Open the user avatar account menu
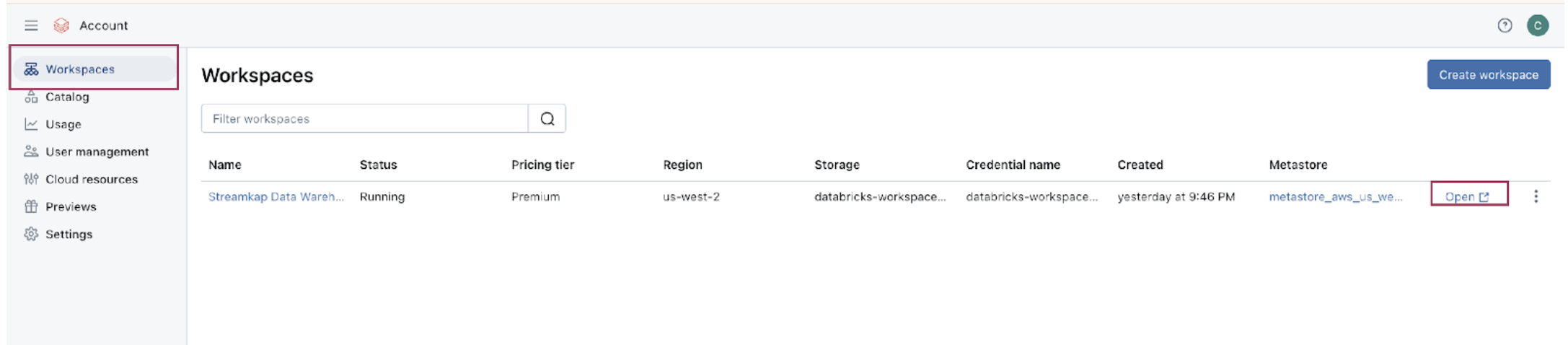 (x=1538, y=25)
